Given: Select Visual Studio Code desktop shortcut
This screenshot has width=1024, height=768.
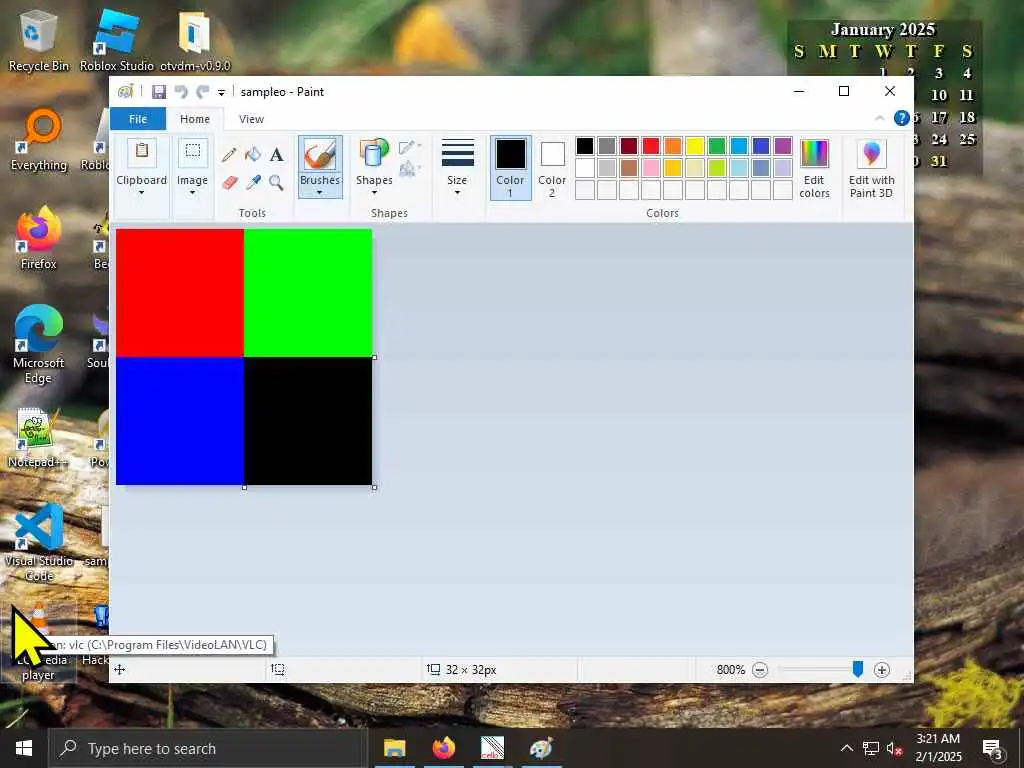Looking at the screenshot, I should [39, 542].
